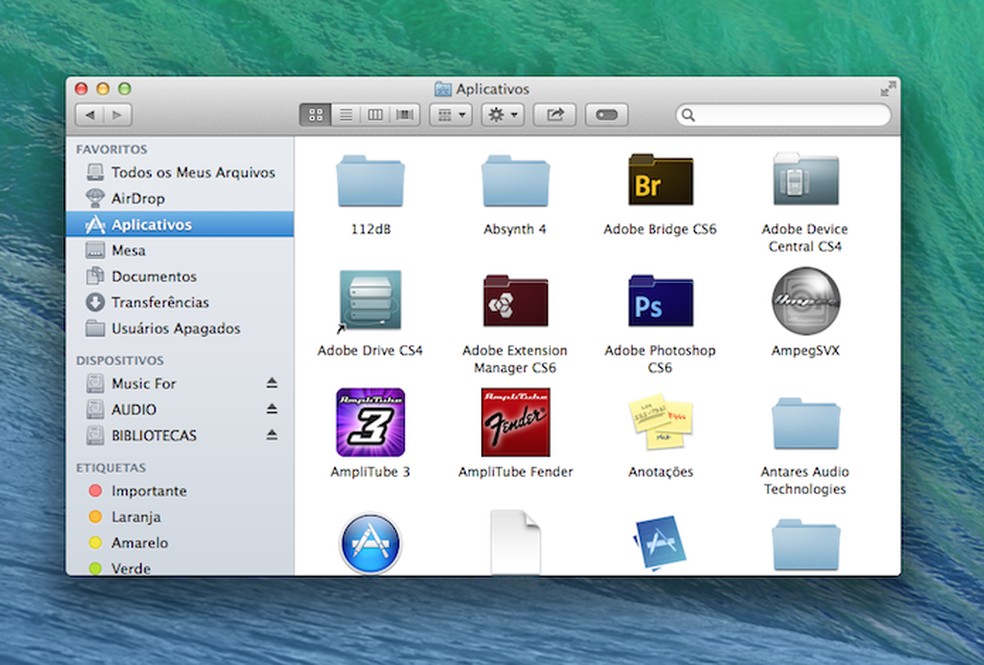Select the Adobe Photoshop CS6 icon
984x665 pixels.
[660, 301]
